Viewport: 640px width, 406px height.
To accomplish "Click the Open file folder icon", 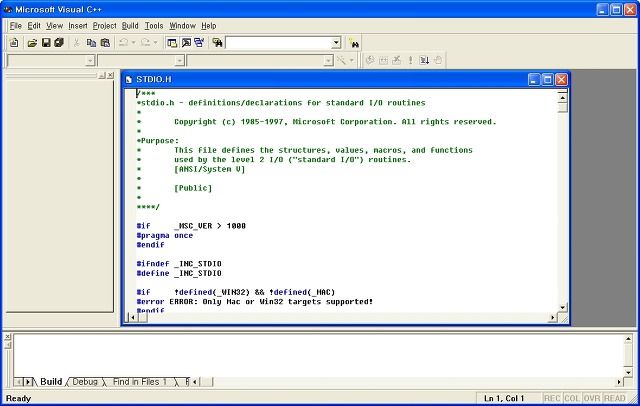I will pyautogui.click(x=32, y=42).
